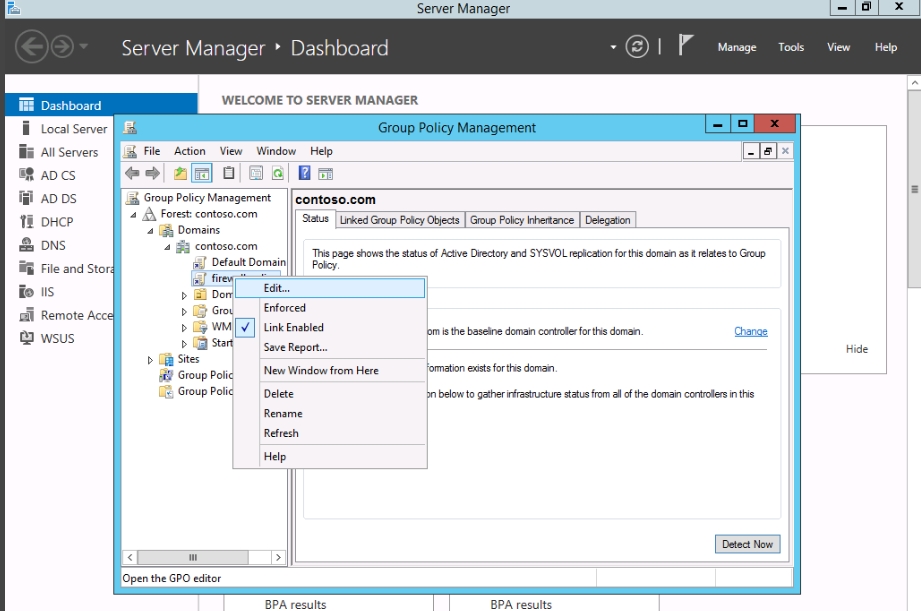Select the Status tab
The height and width of the screenshot is (611, 921).
(x=315, y=219)
